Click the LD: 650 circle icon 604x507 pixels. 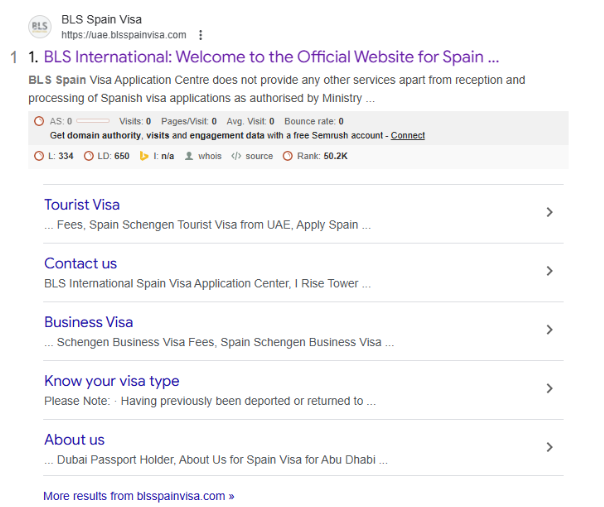tap(89, 156)
